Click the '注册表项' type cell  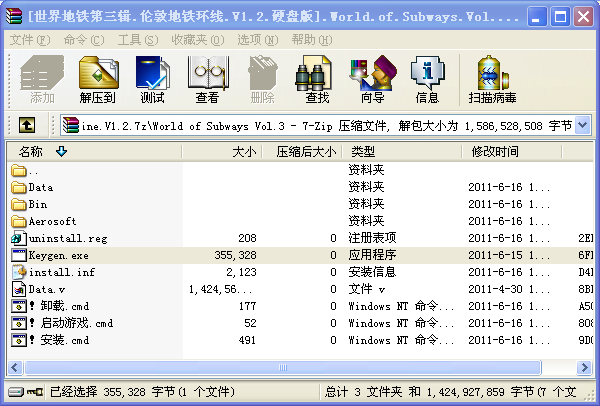point(372,238)
